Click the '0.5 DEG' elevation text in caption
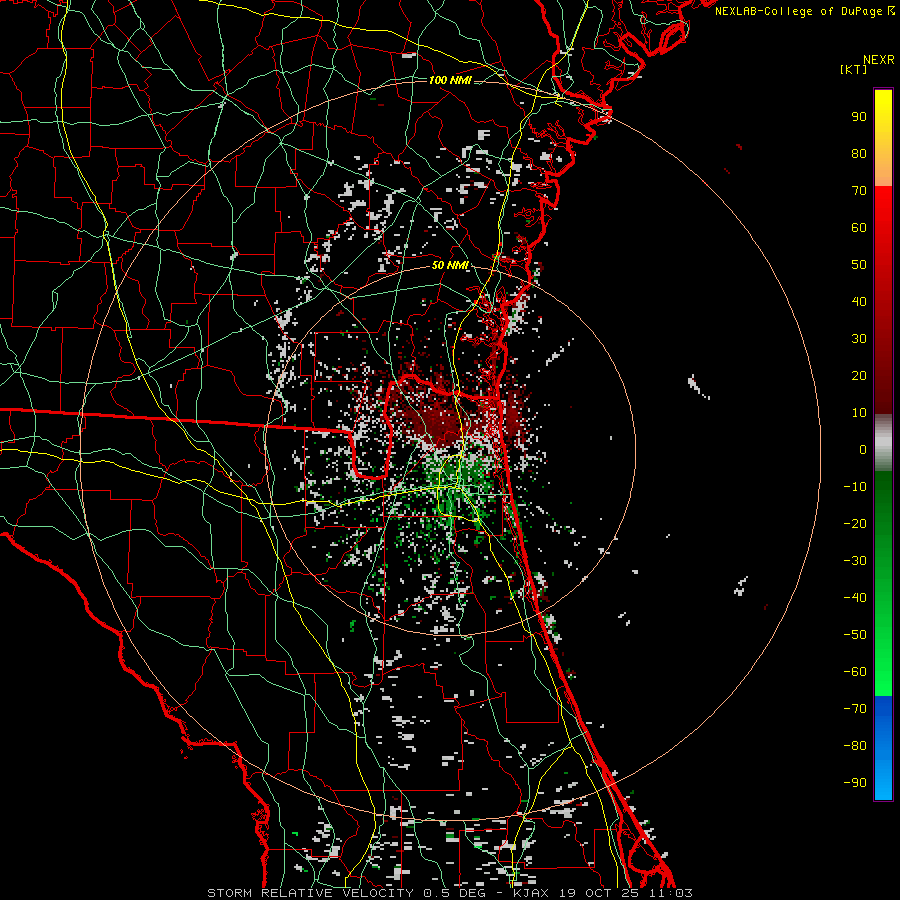This screenshot has height=900, width=900. click(x=455, y=893)
